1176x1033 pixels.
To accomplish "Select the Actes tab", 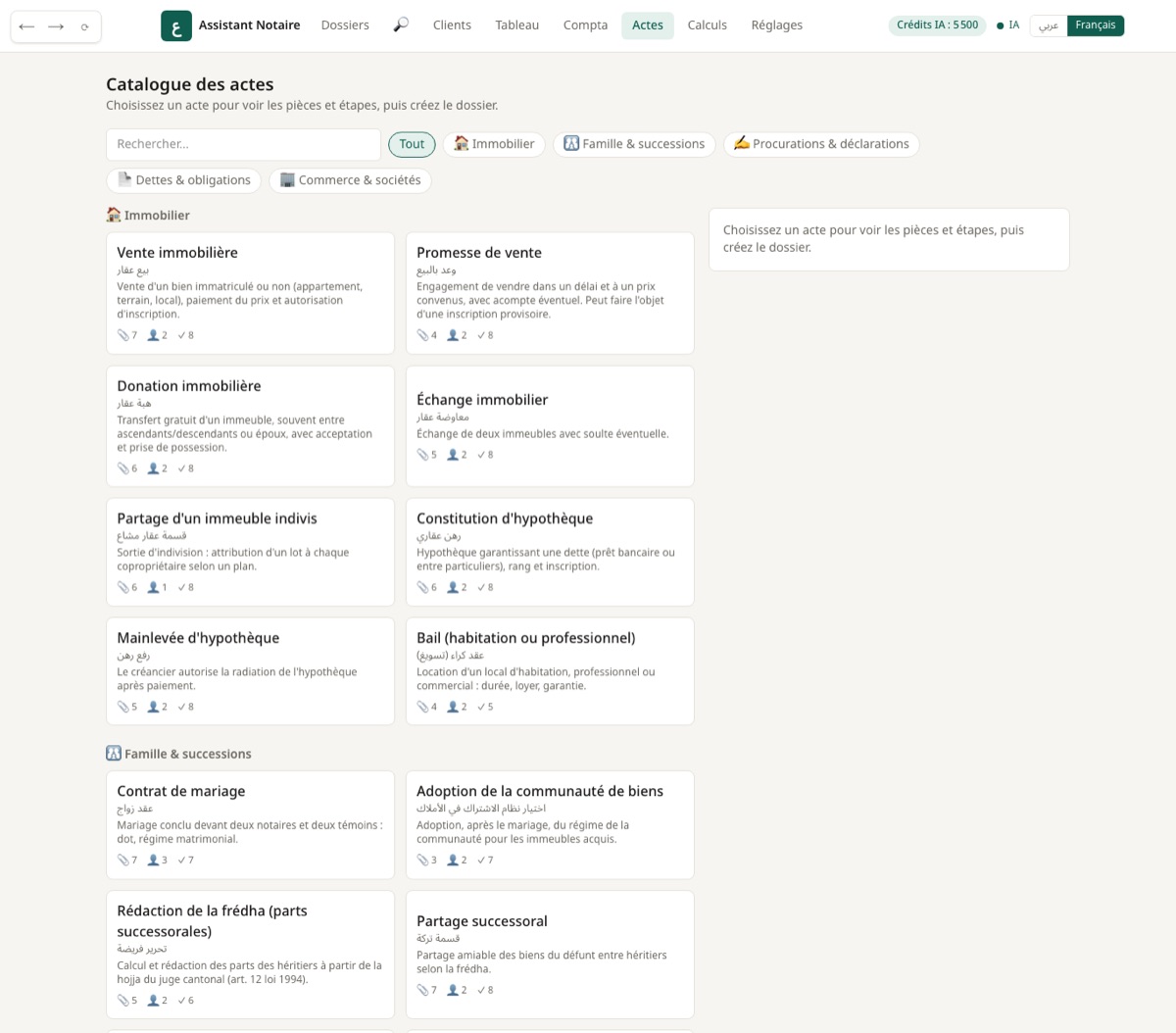I will pos(648,25).
